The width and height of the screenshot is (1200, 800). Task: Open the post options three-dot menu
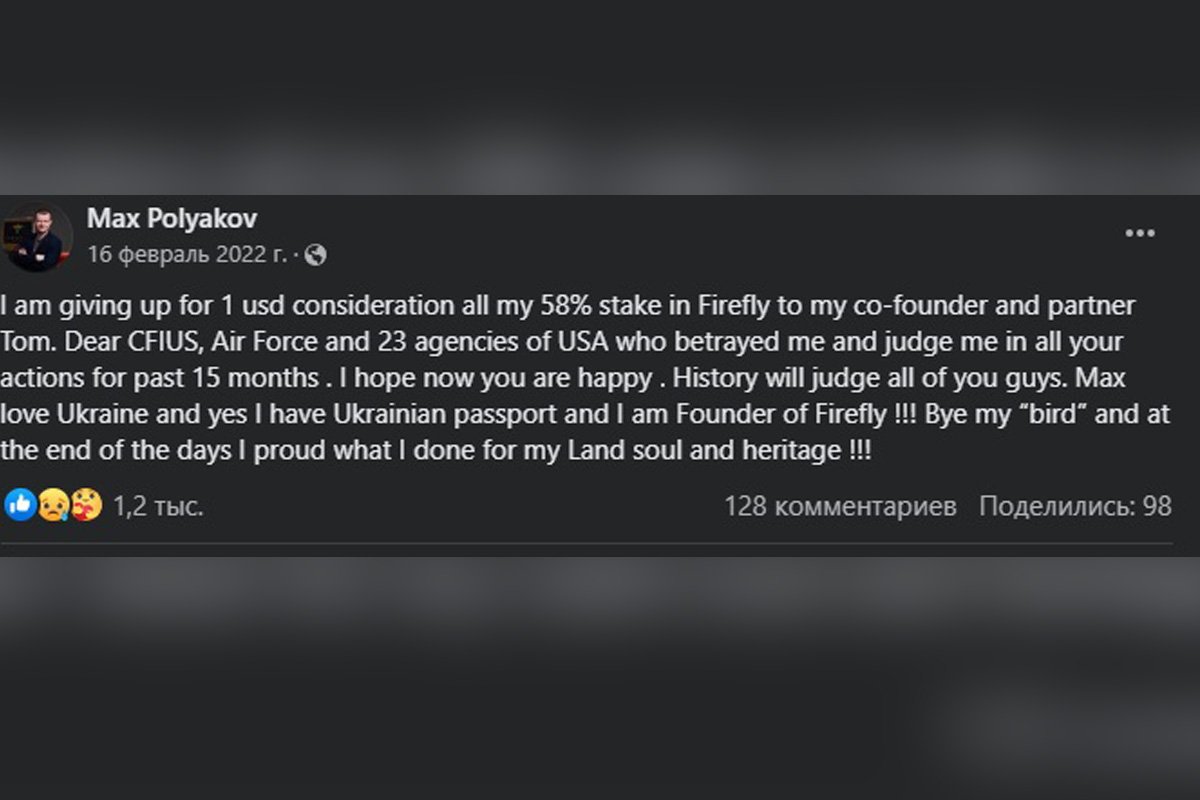pyautogui.click(x=1140, y=234)
